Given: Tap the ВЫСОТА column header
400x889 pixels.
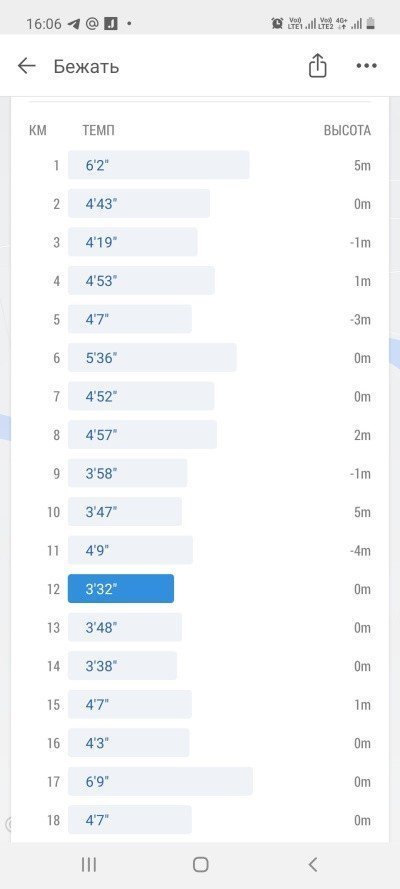Looking at the screenshot, I should click(x=347, y=130).
